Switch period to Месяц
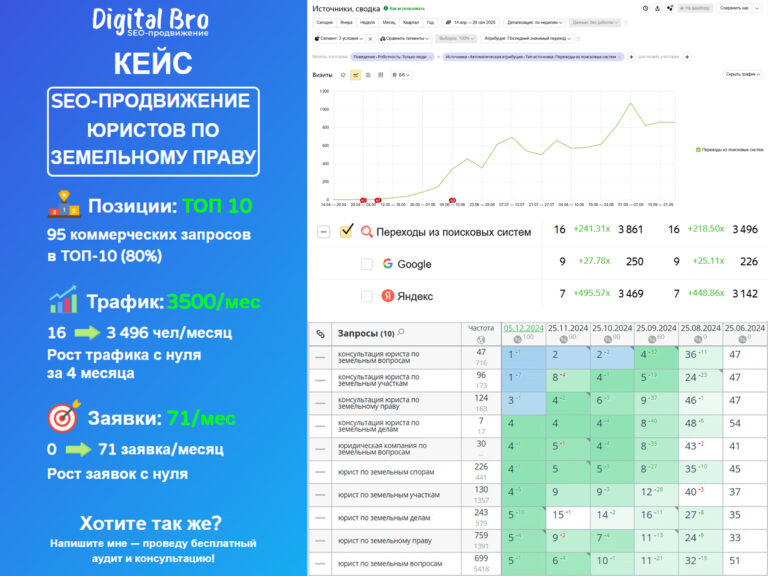Screen dimensions: 768x576 389,23
